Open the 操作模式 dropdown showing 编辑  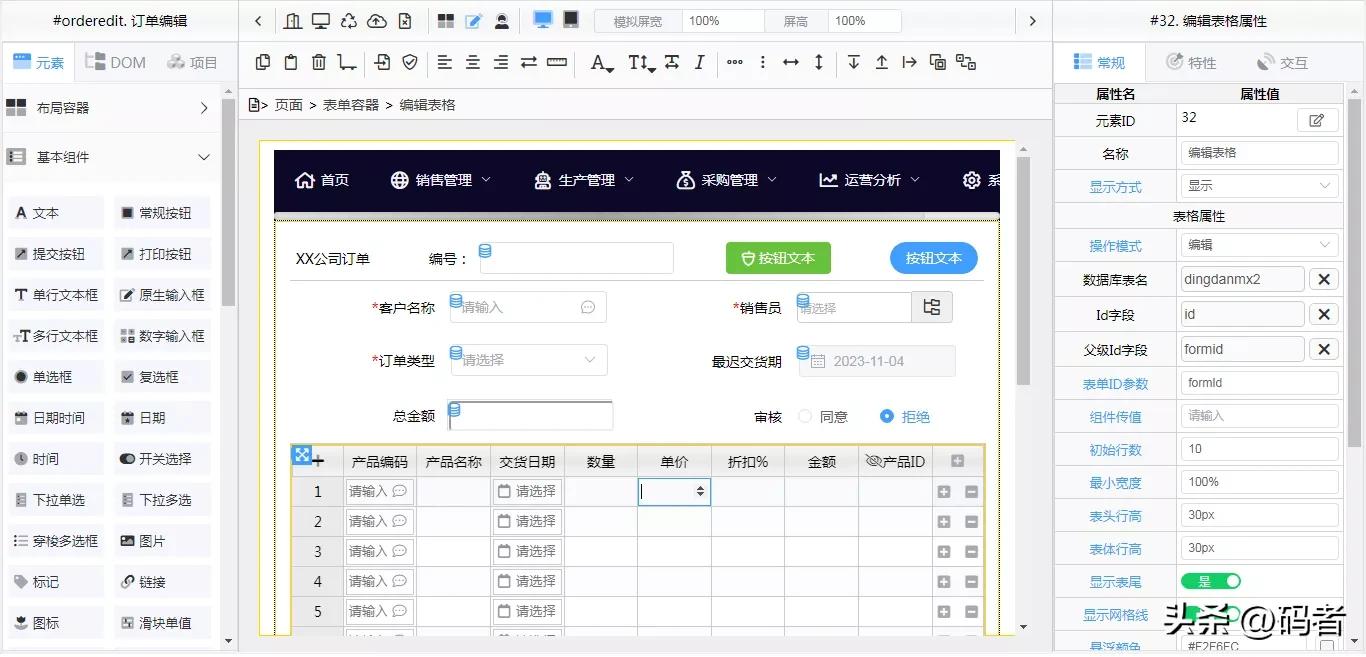pos(1258,245)
